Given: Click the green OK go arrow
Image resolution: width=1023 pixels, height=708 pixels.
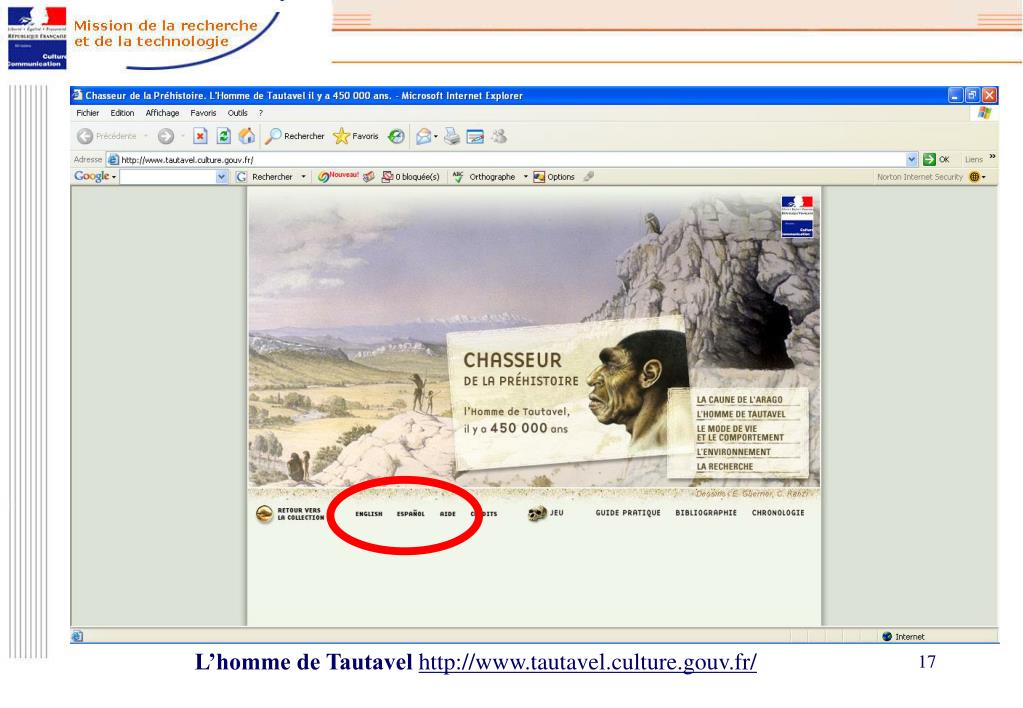Looking at the screenshot, I should [929, 159].
